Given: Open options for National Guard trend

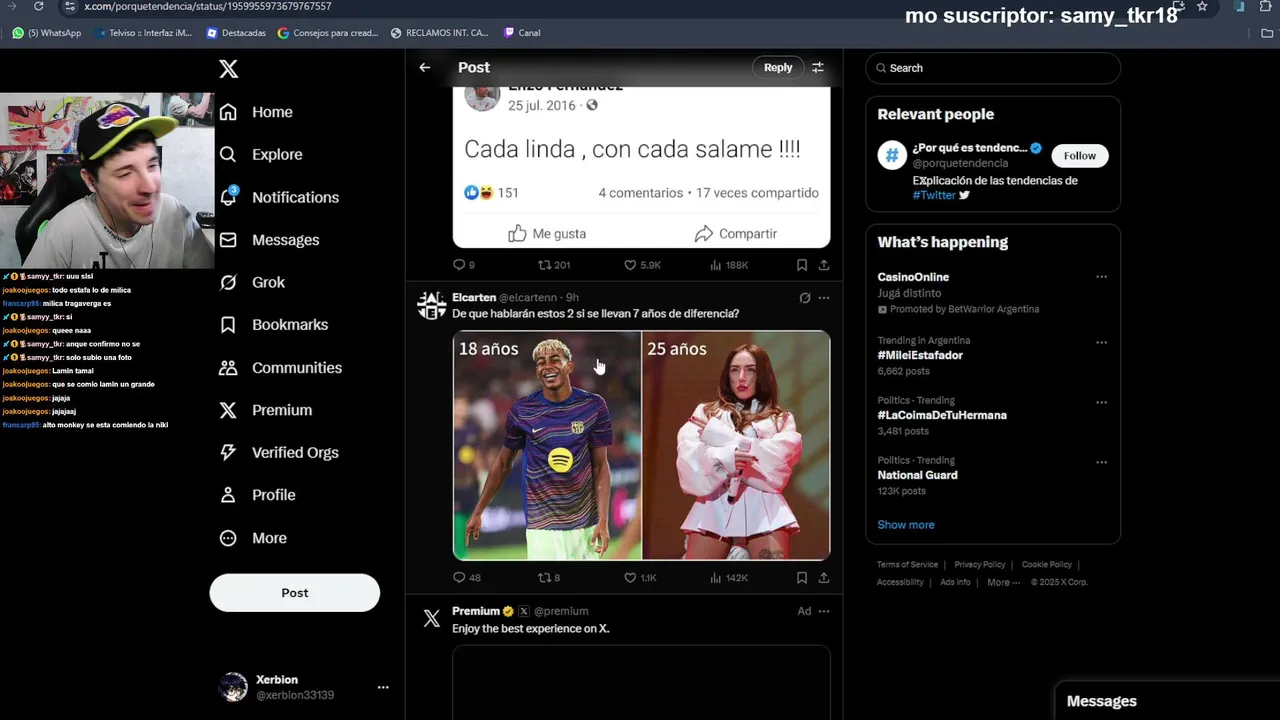Looking at the screenshot, I should coord(1101,462).
